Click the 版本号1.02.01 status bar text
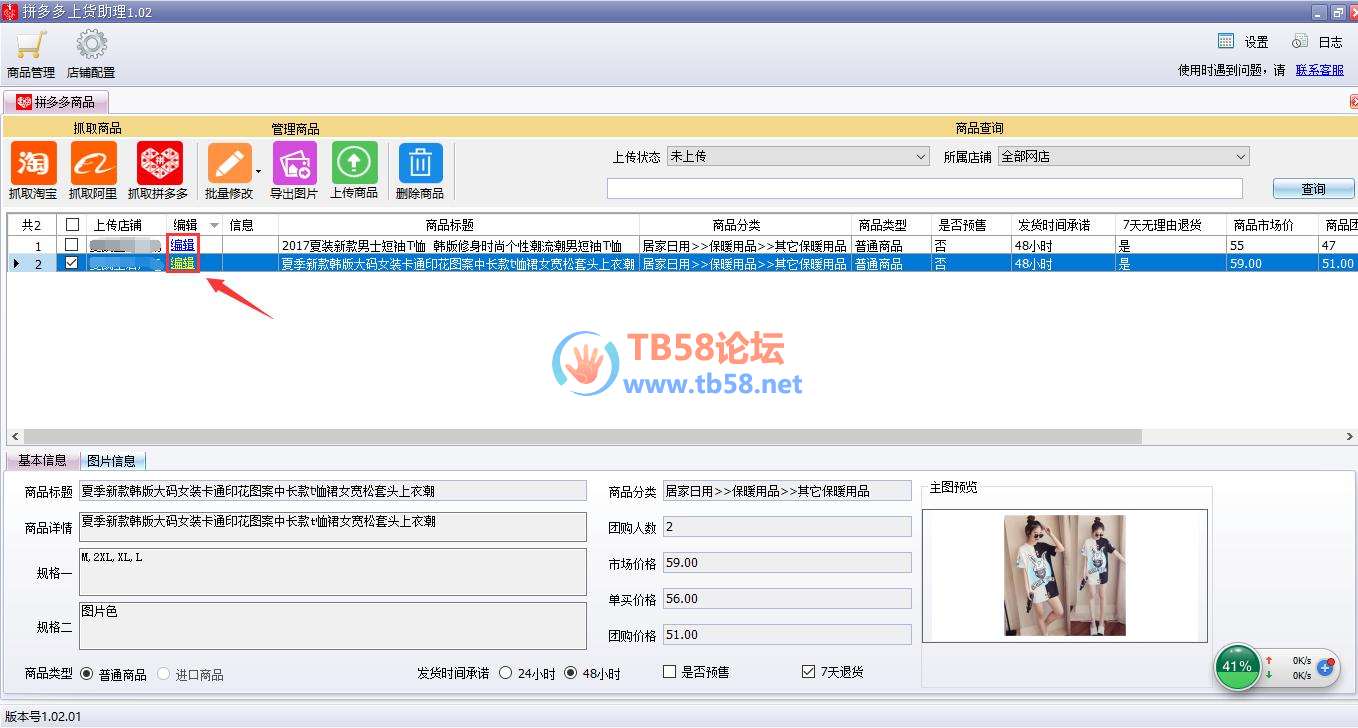The height and width of the screenshot is (728, 1358). tap(43, 717)
